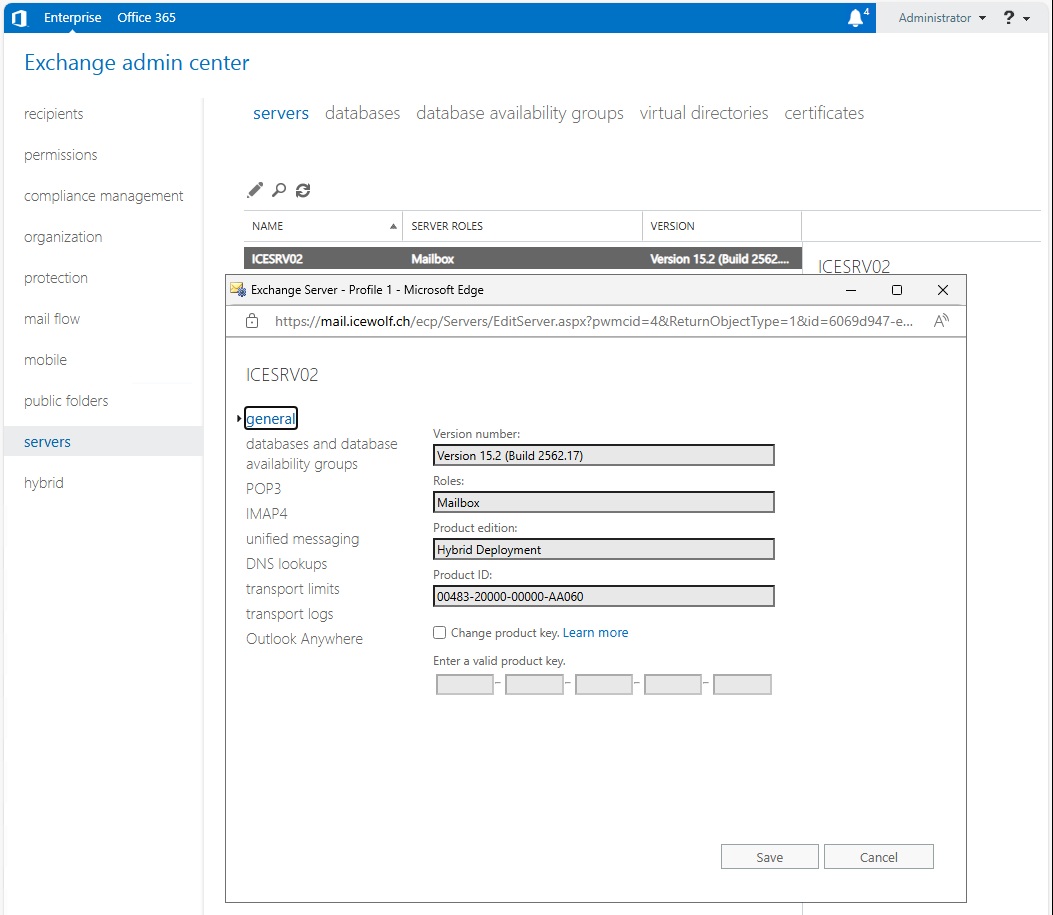Click the Product ID field

[604, 596]
